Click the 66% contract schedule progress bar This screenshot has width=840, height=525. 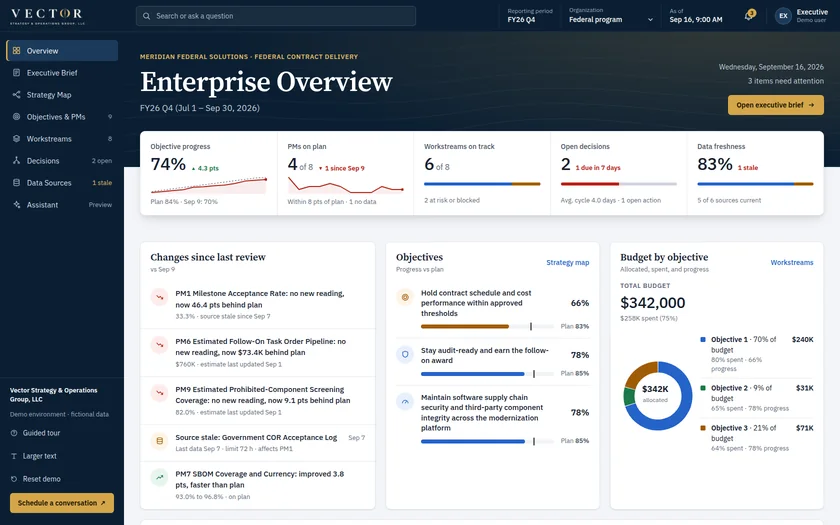[488, 326]
